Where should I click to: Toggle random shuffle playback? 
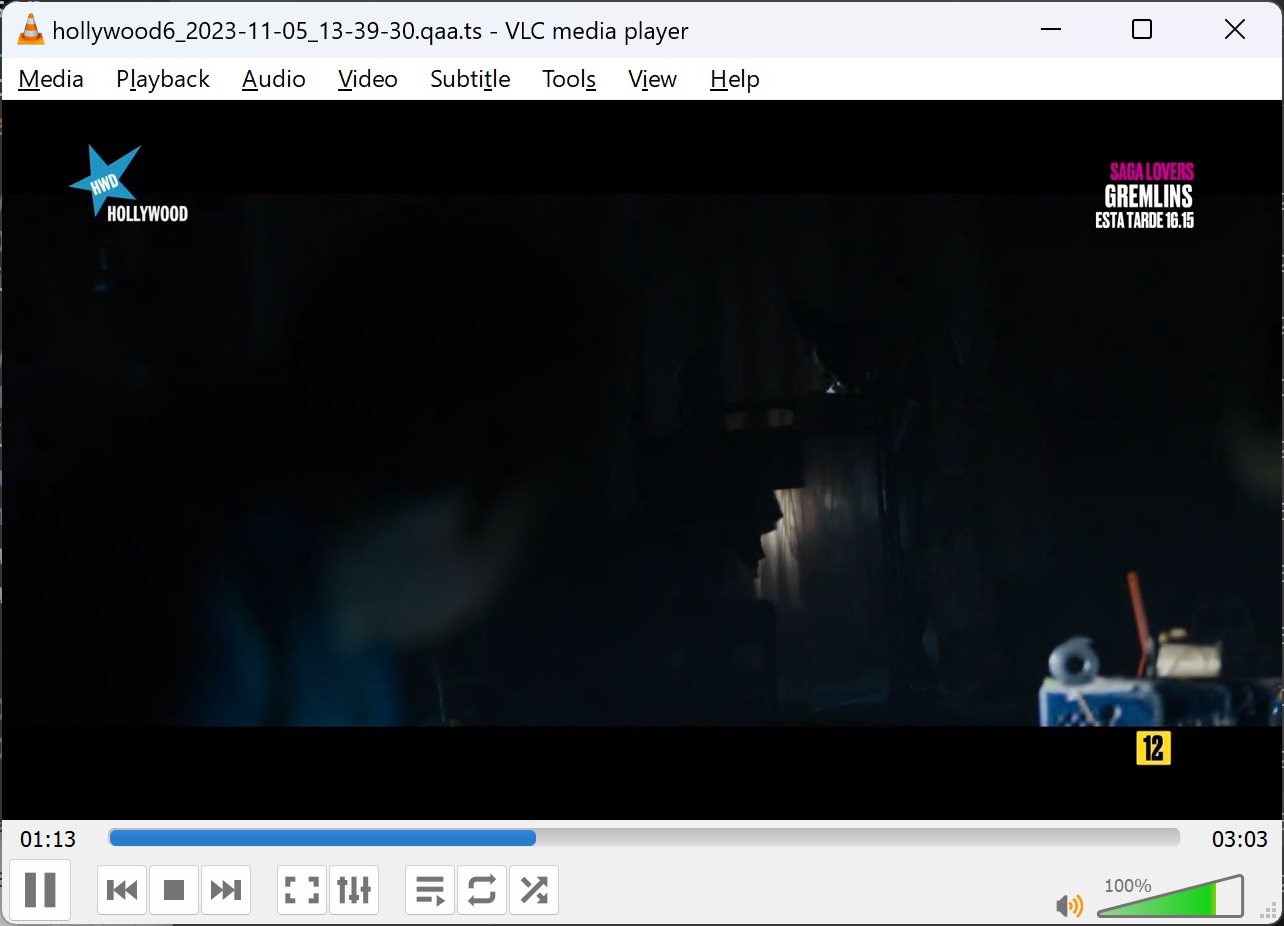(534, 890)
